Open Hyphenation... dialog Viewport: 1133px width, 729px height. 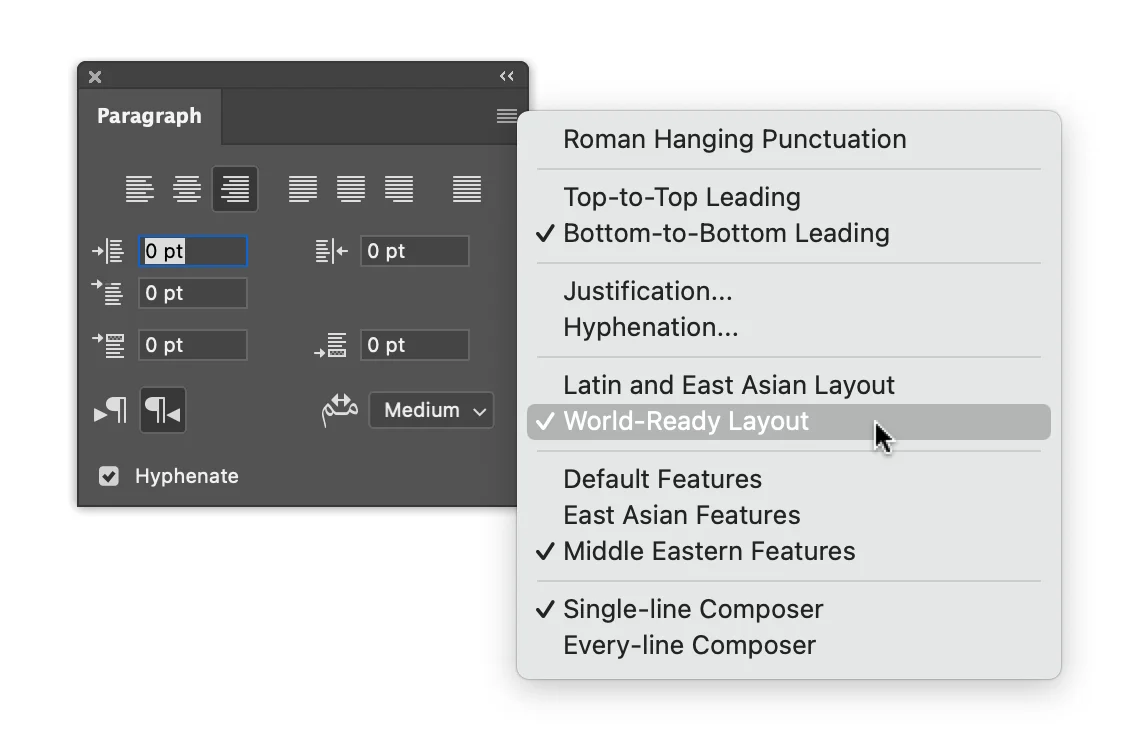click(789, 327)
